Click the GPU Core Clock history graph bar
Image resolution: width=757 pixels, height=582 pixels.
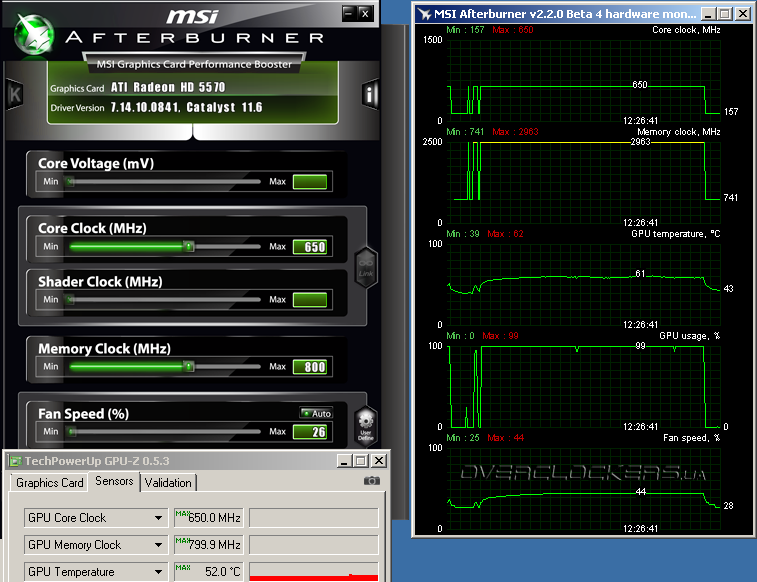pos(314,518)
